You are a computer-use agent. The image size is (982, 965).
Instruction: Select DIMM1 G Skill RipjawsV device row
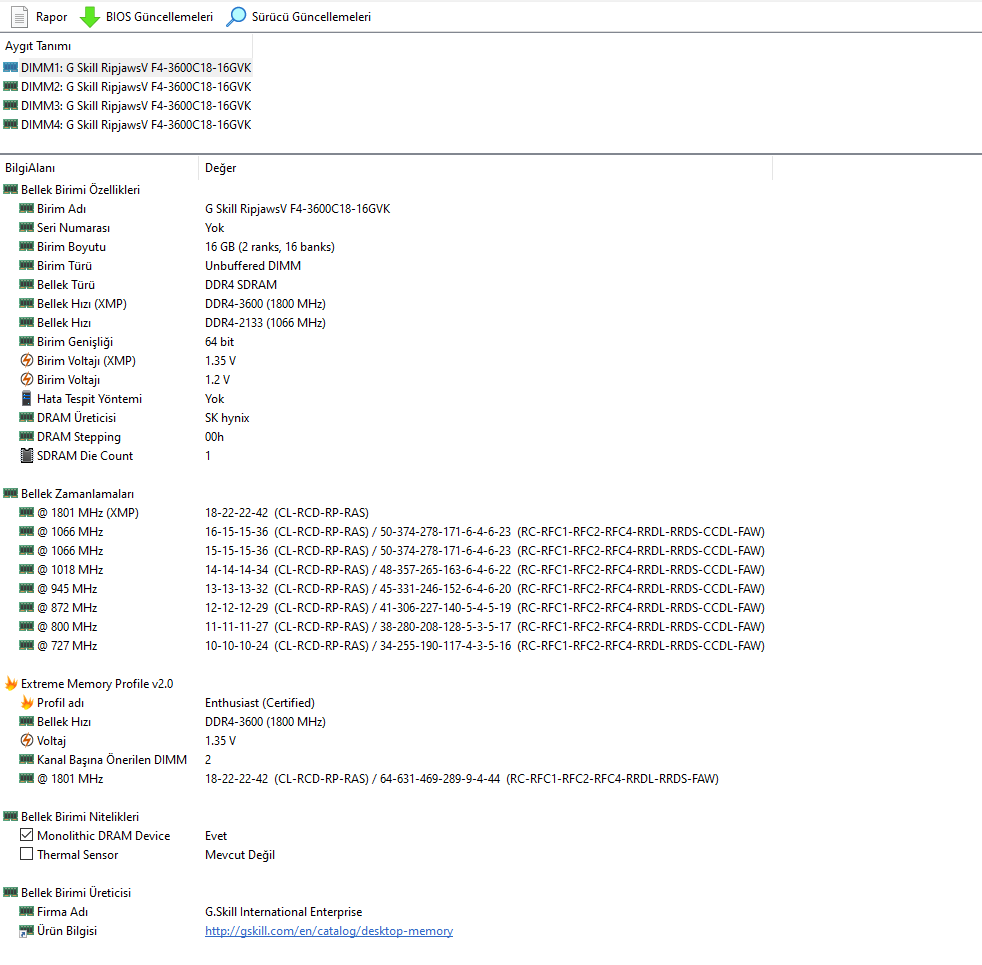click(x=127, y=68)
